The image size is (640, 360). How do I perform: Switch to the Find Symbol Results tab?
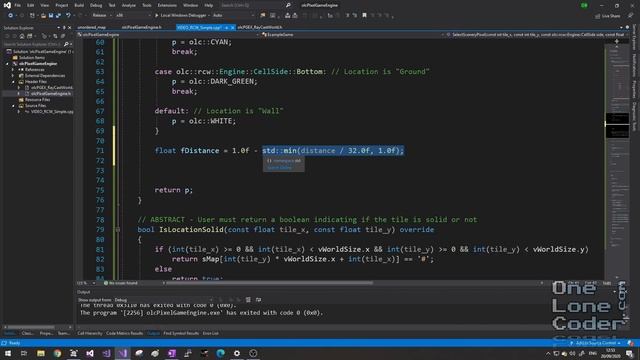181,333
